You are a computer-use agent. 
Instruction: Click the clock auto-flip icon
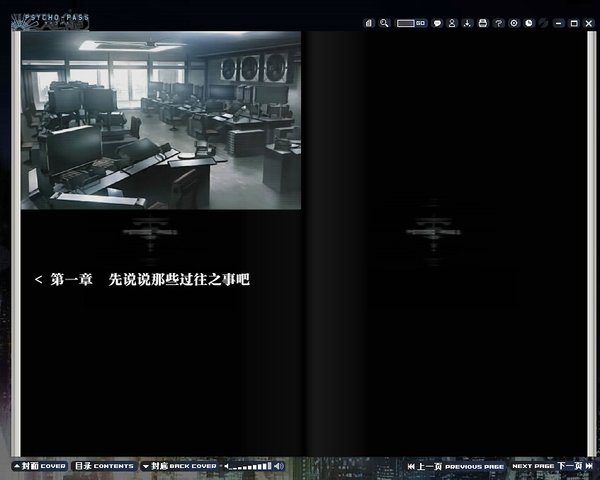point(529,23)
